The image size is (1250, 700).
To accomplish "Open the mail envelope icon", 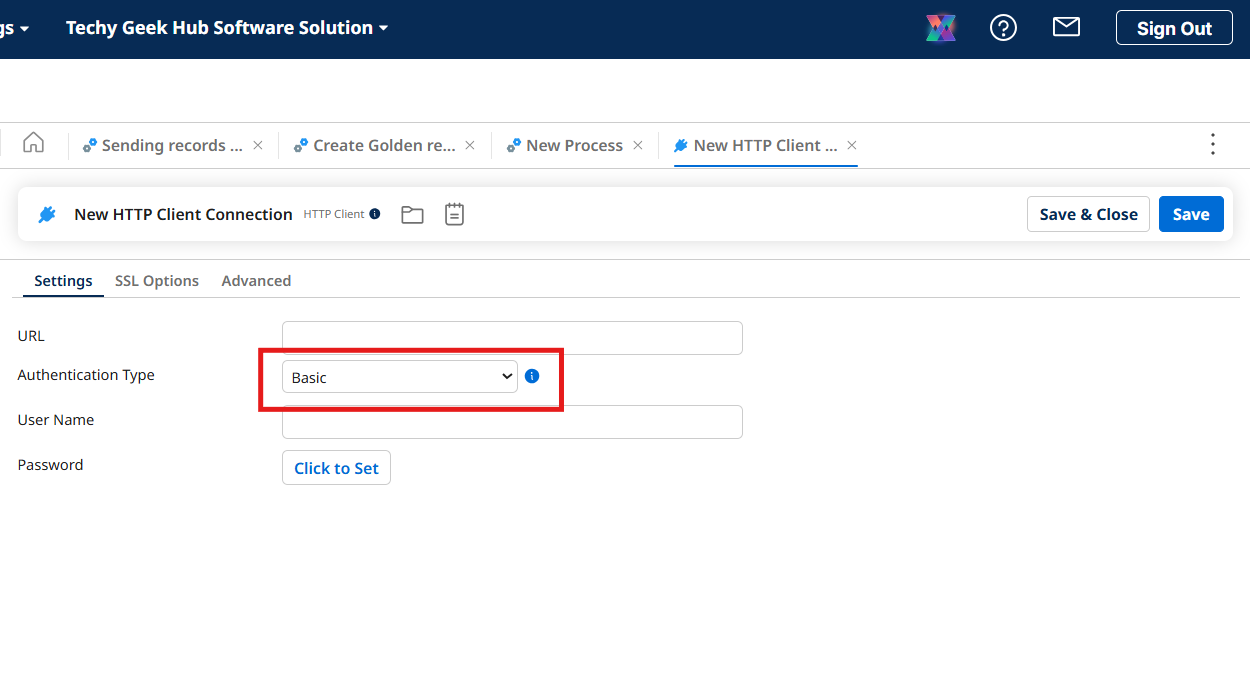I will point(1066,28).
